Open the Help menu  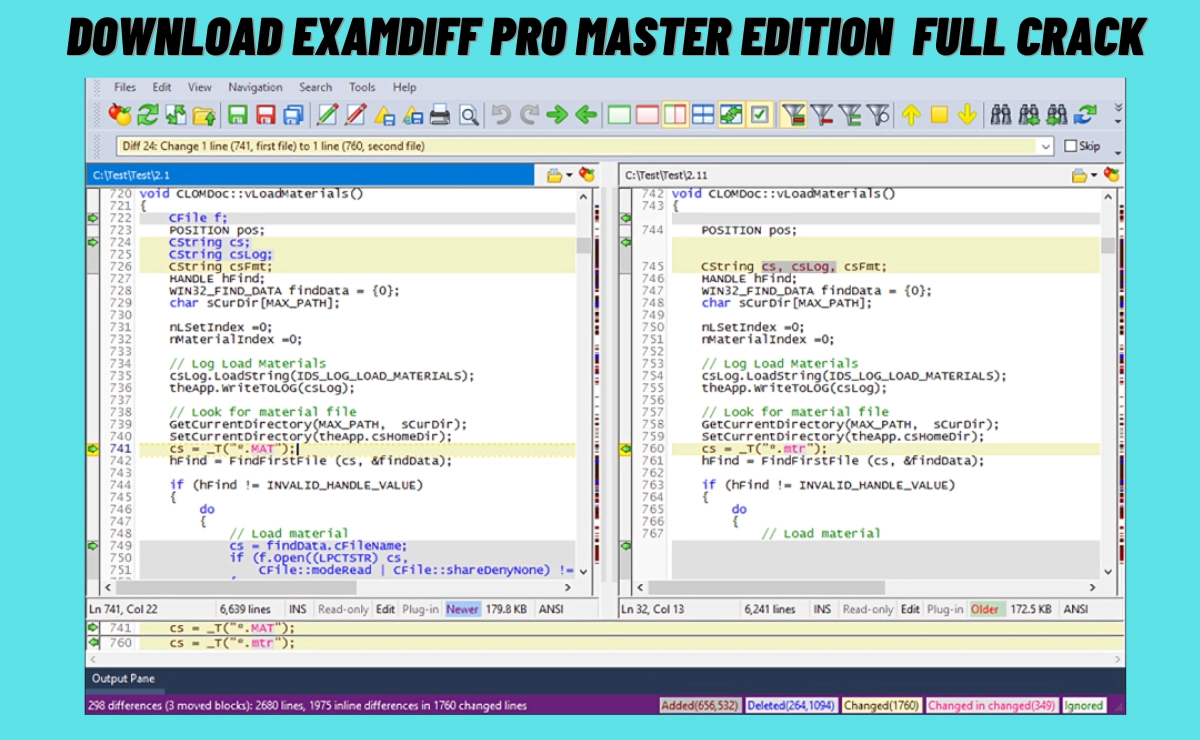405,87
